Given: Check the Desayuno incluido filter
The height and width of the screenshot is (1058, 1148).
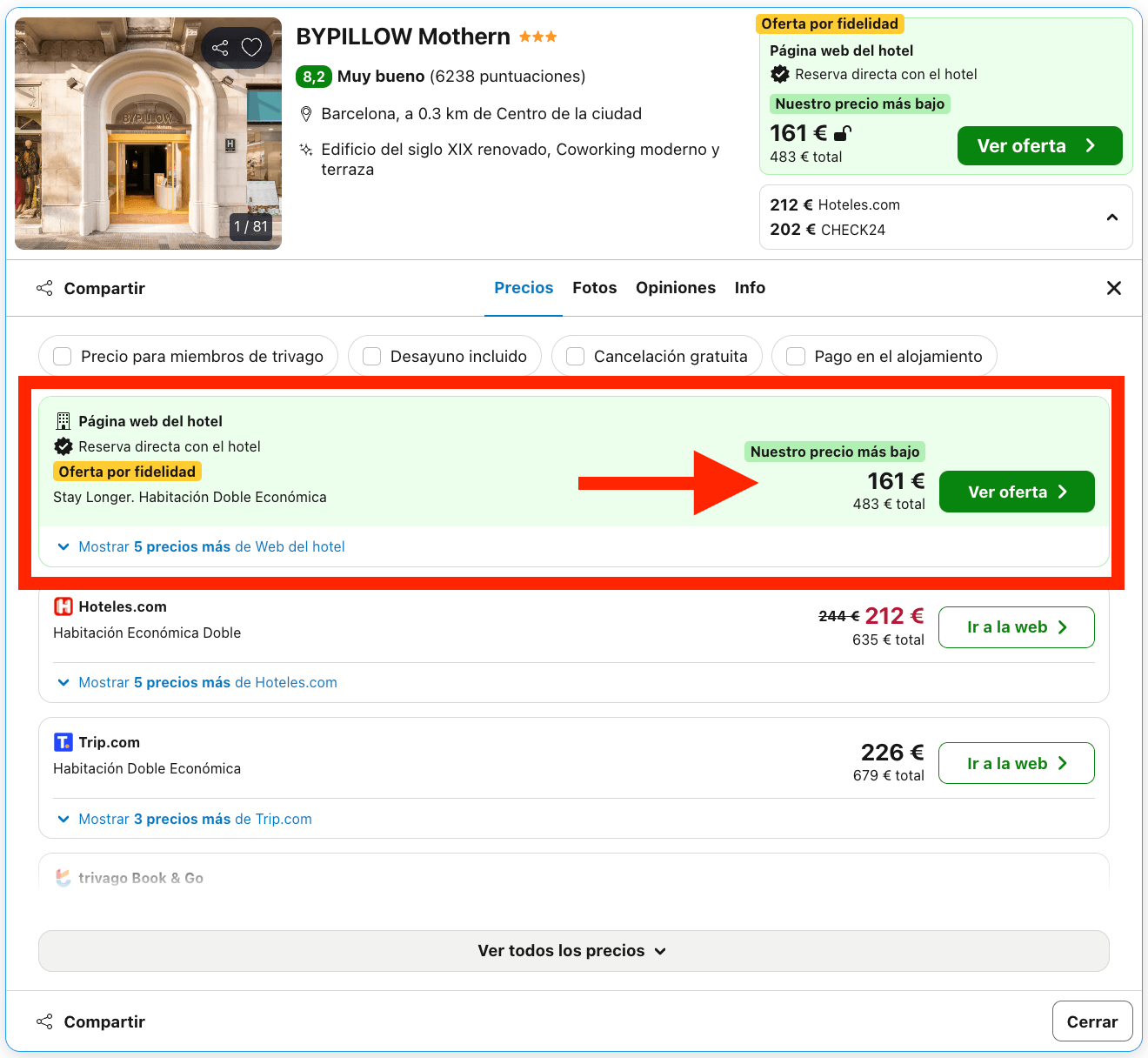Looking at the screenshot, I should point(444,356).
